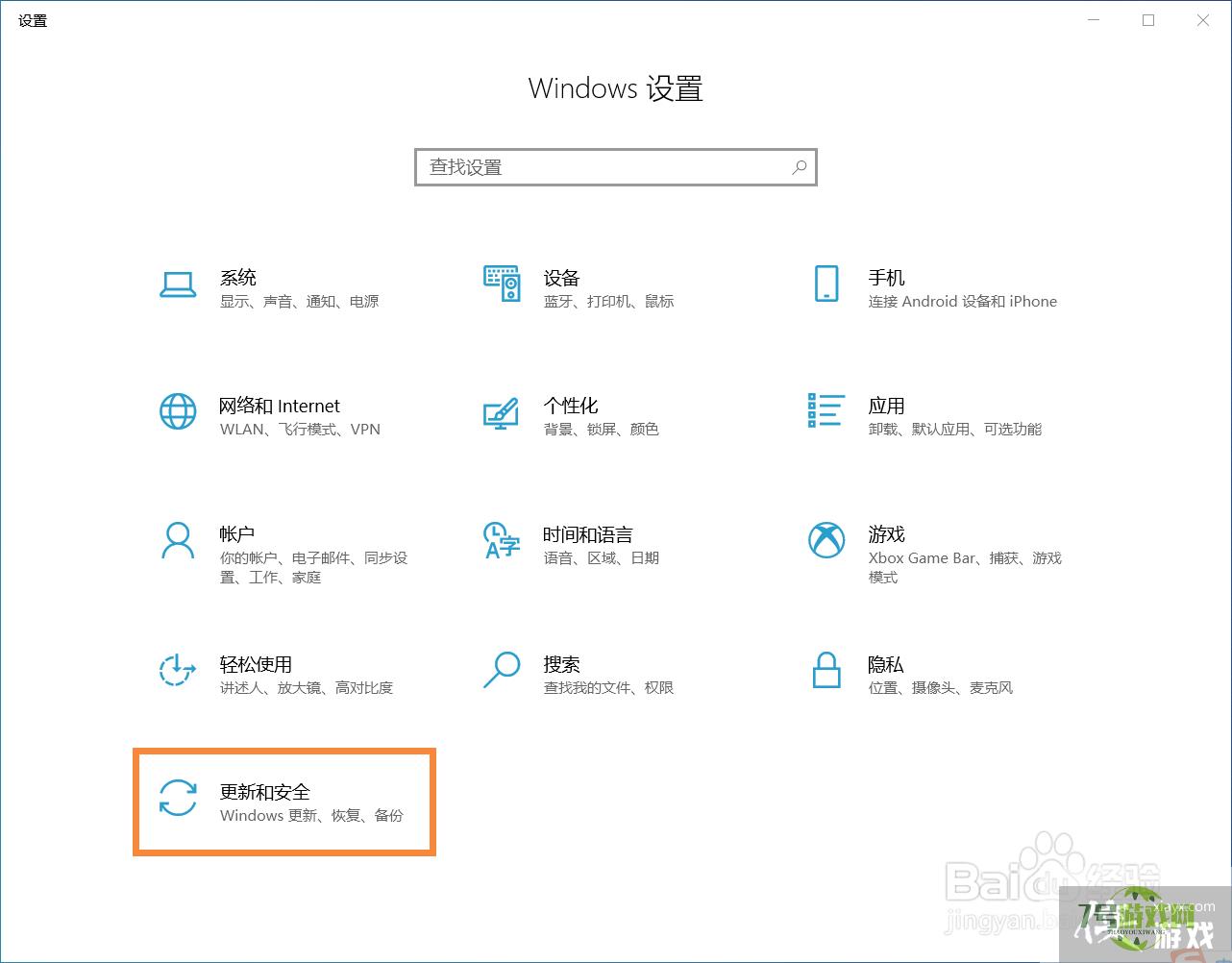Open the 手机 phone icon
Image resolution: width=1232 pixels, height=963 pixels.
826,284
